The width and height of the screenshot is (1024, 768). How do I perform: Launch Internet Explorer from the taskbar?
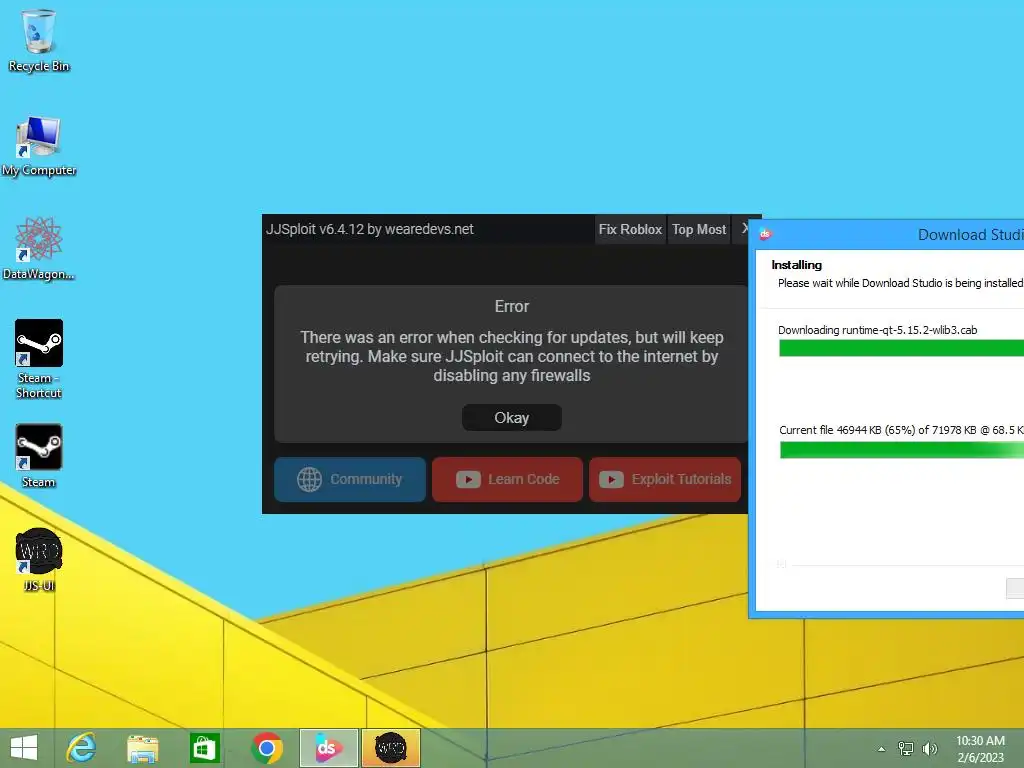click(x=81, y=748)
